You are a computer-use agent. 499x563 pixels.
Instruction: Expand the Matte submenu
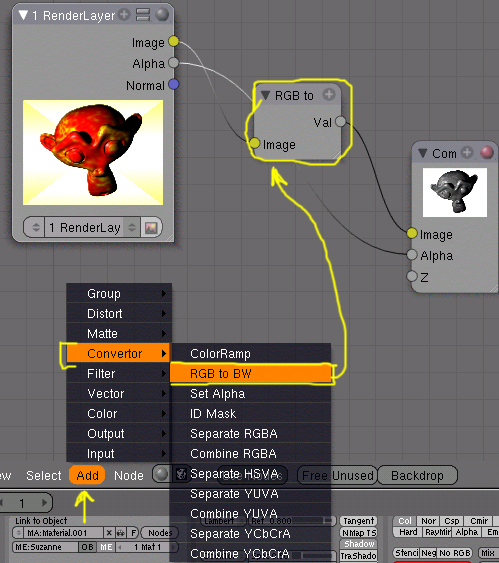point(119,334)
